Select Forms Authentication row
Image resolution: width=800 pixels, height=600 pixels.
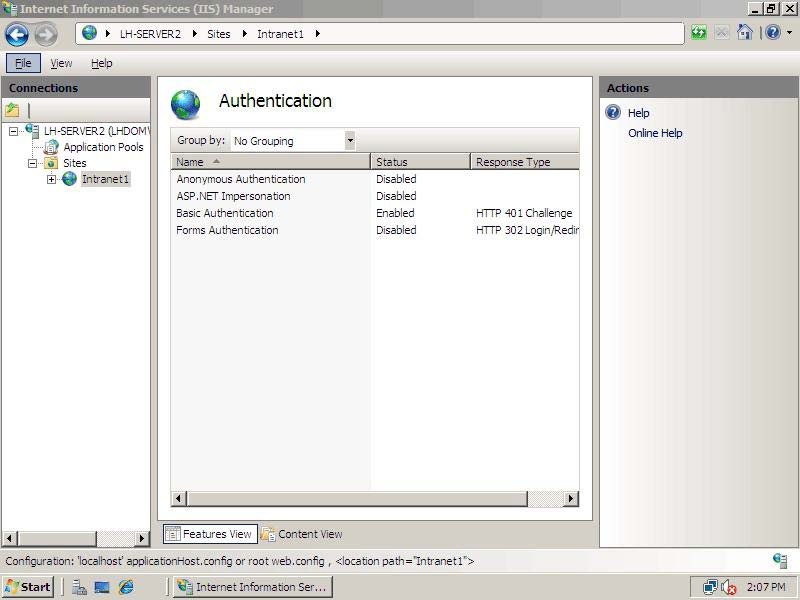pos(375,230)
